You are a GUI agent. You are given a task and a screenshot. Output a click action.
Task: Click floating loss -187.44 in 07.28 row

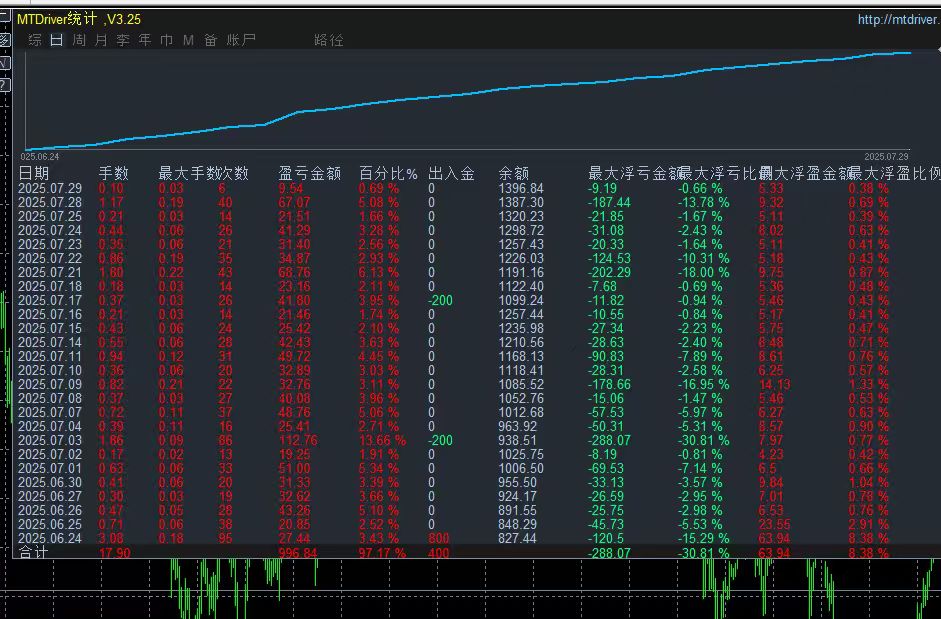tap(610, 202)
